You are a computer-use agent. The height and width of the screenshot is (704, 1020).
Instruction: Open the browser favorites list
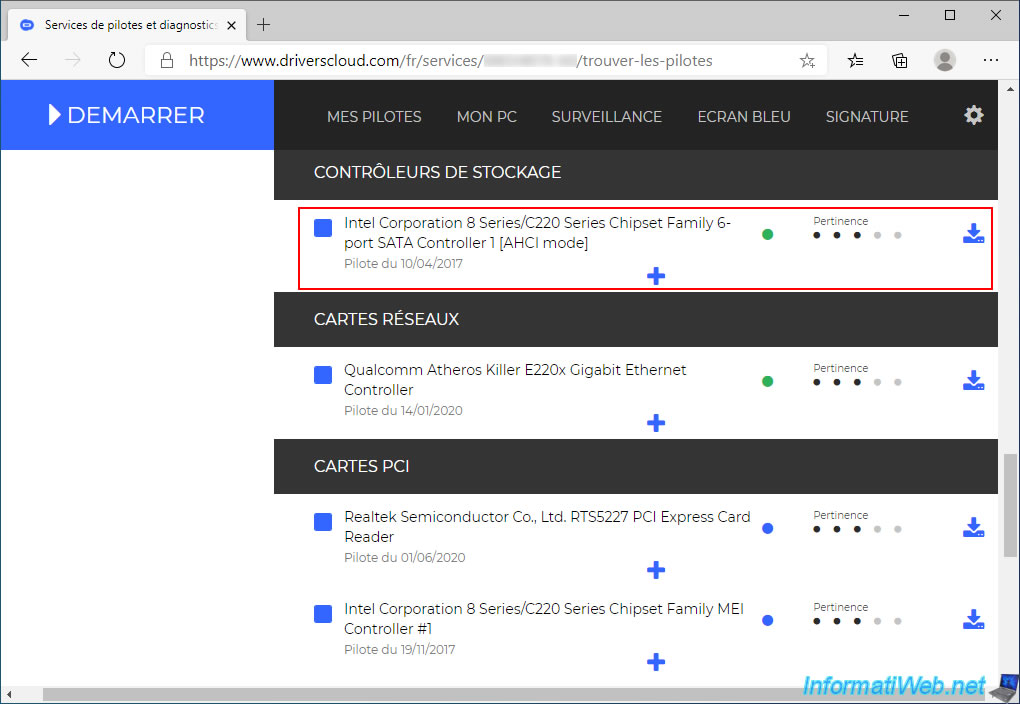pyautogui.click(x=855, y=61)
